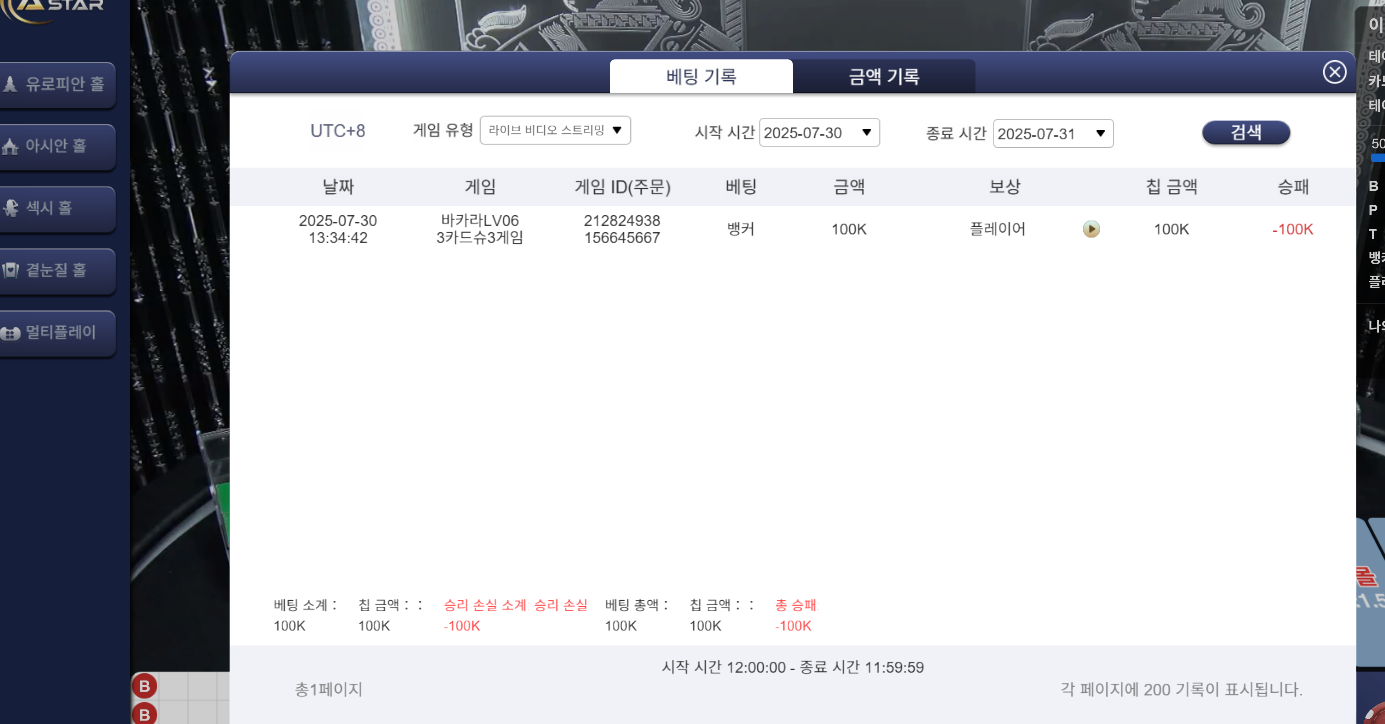Enter the 섹시 홀 lobby
The height and width of the screenshot is (724, 1385).
(x=57, y=209)
